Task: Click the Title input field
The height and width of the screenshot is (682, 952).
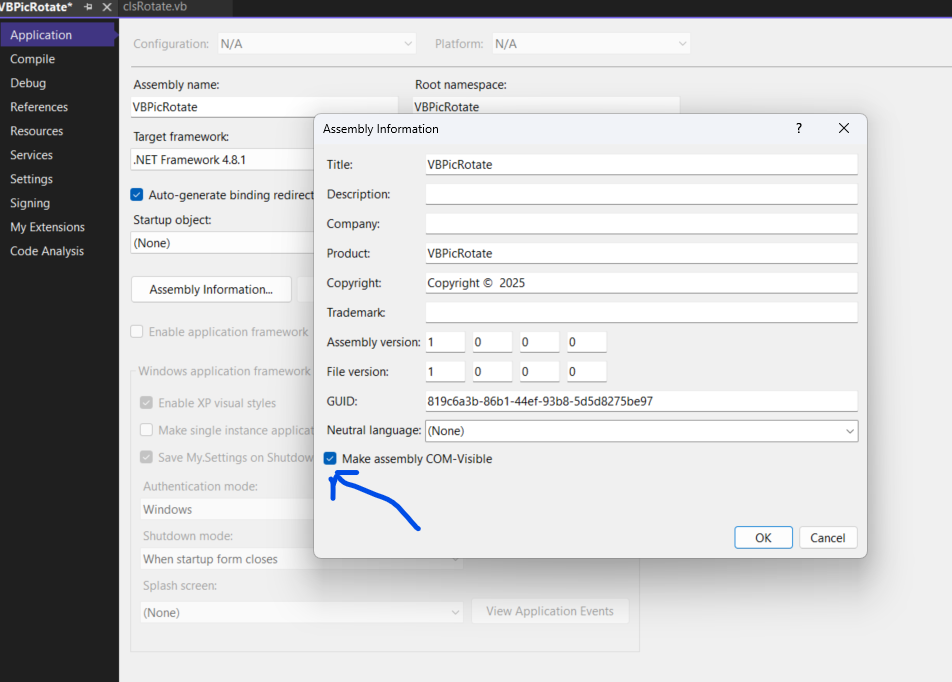Action: pos(641,165)
